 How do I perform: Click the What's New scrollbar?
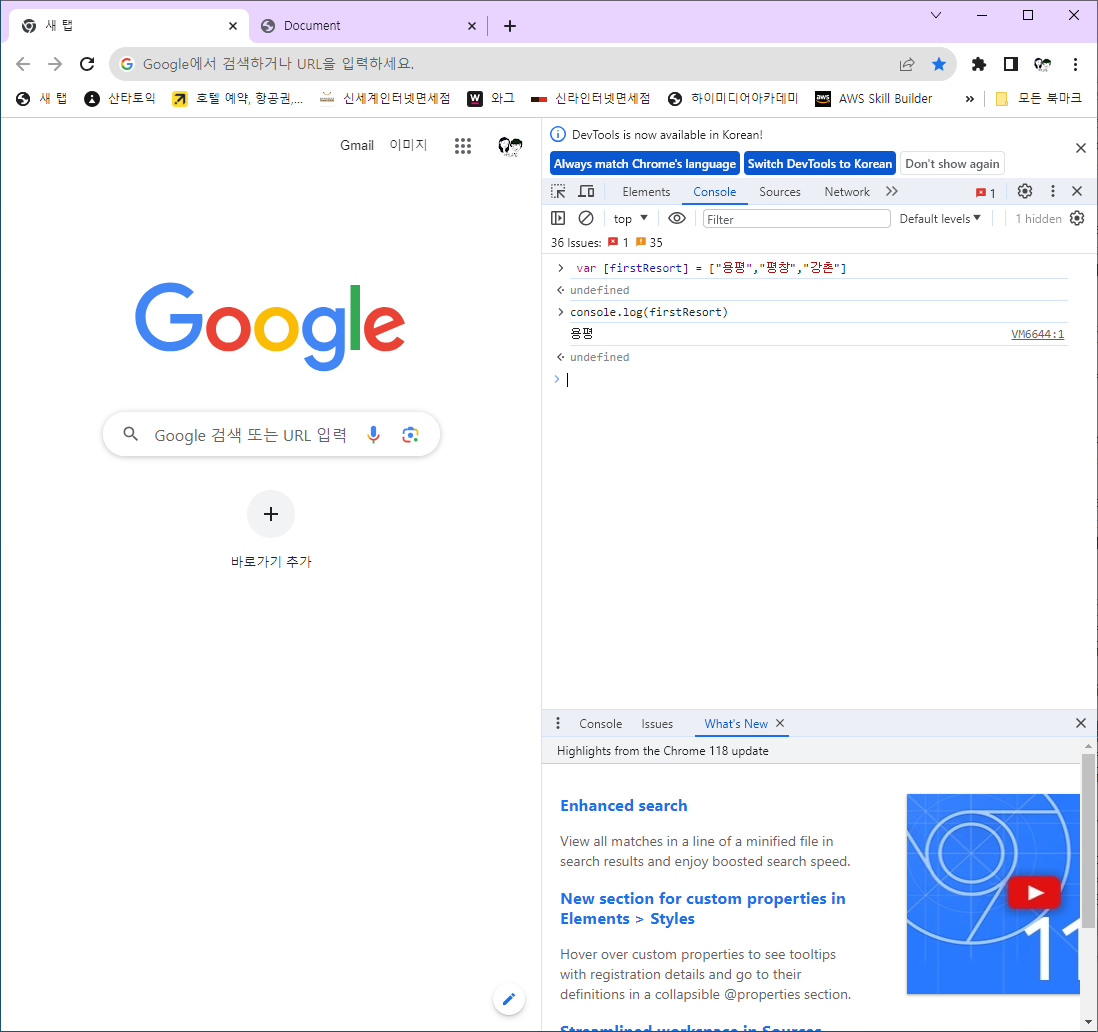(1087, 840)
